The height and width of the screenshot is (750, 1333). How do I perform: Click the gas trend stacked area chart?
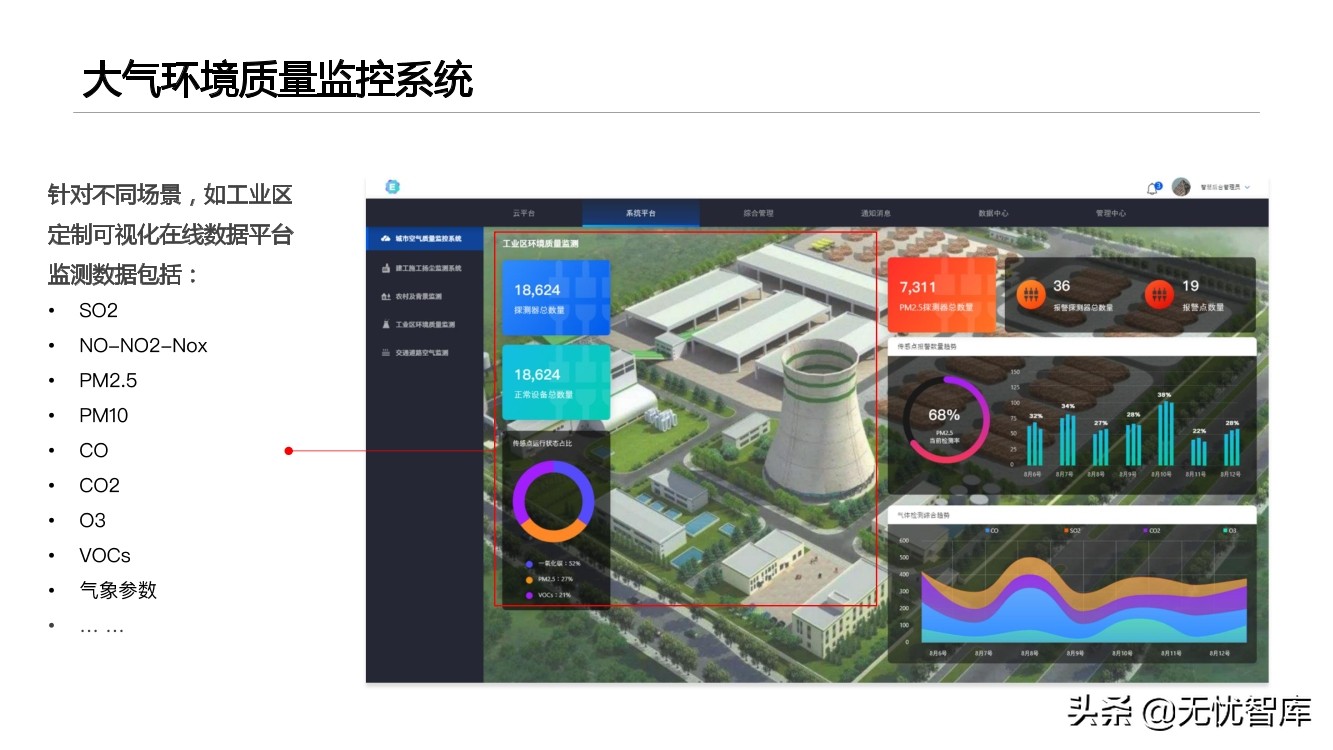(1083, 599)
